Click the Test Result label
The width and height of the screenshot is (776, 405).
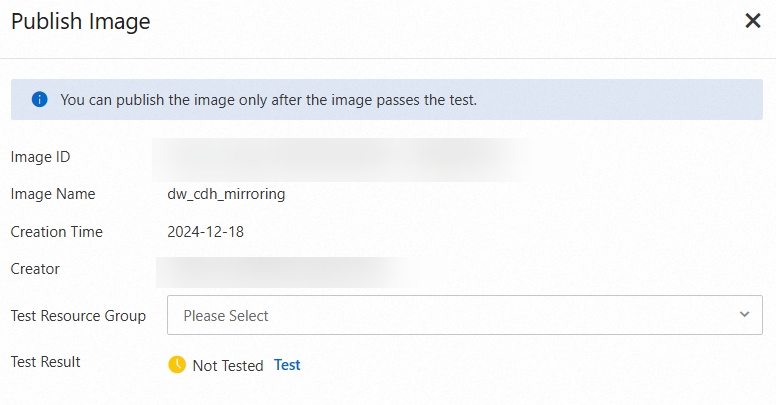click(x=45, y=362)
